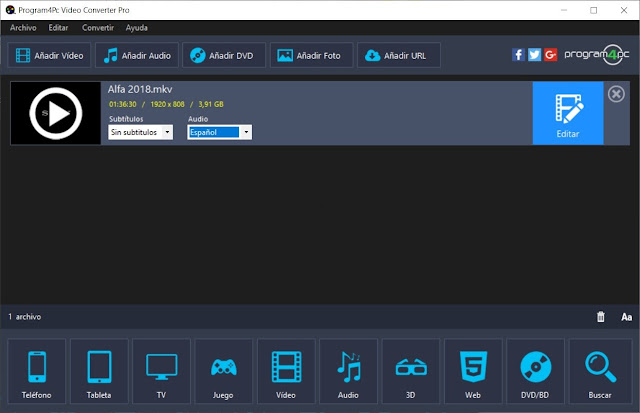Select the Teléfono output category

(x=37, y=371)
